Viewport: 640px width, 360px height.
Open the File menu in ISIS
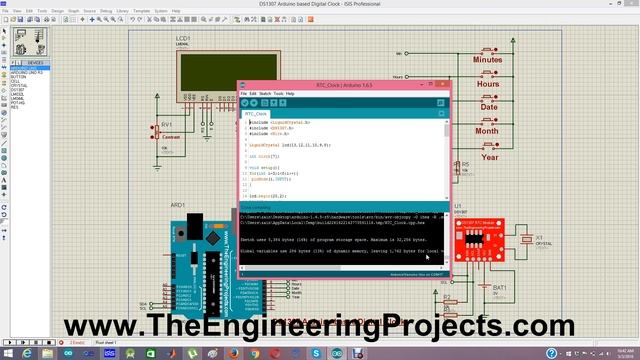tap(5, 11)
